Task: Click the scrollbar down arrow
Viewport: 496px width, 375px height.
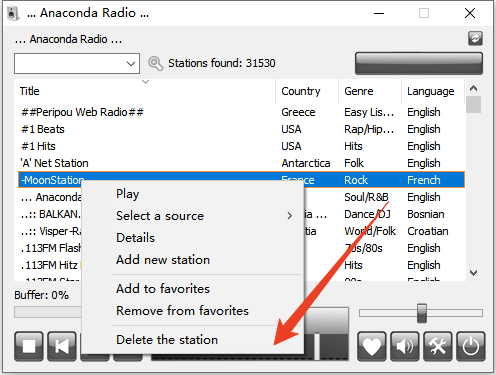Action: coord(473,273)
